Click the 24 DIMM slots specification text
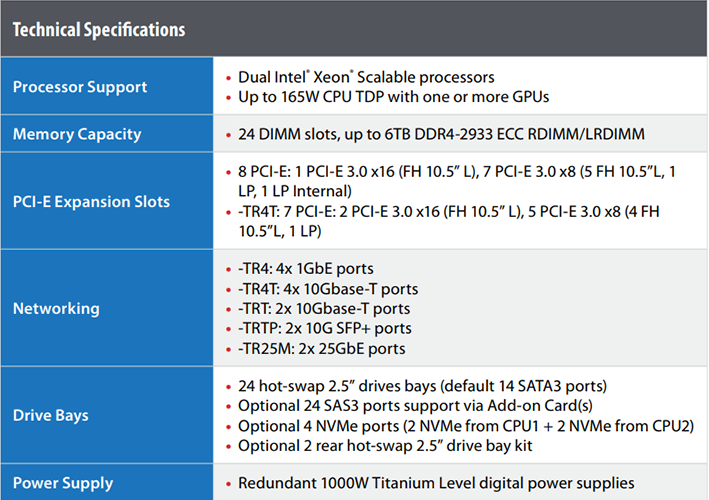709x500 pixels. click(x=441, y=134)
